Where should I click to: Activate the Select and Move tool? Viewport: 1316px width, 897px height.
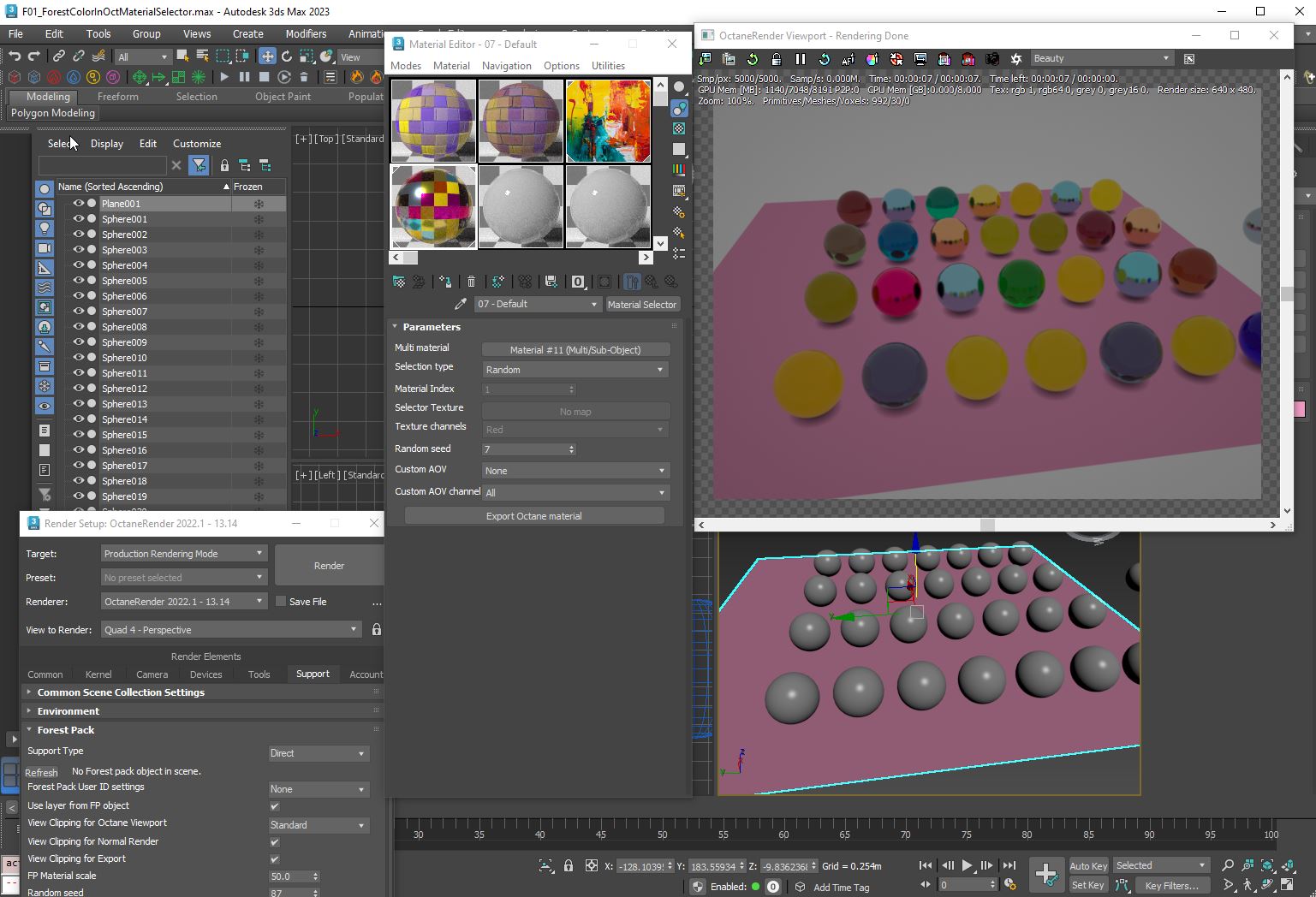(267, 56)
